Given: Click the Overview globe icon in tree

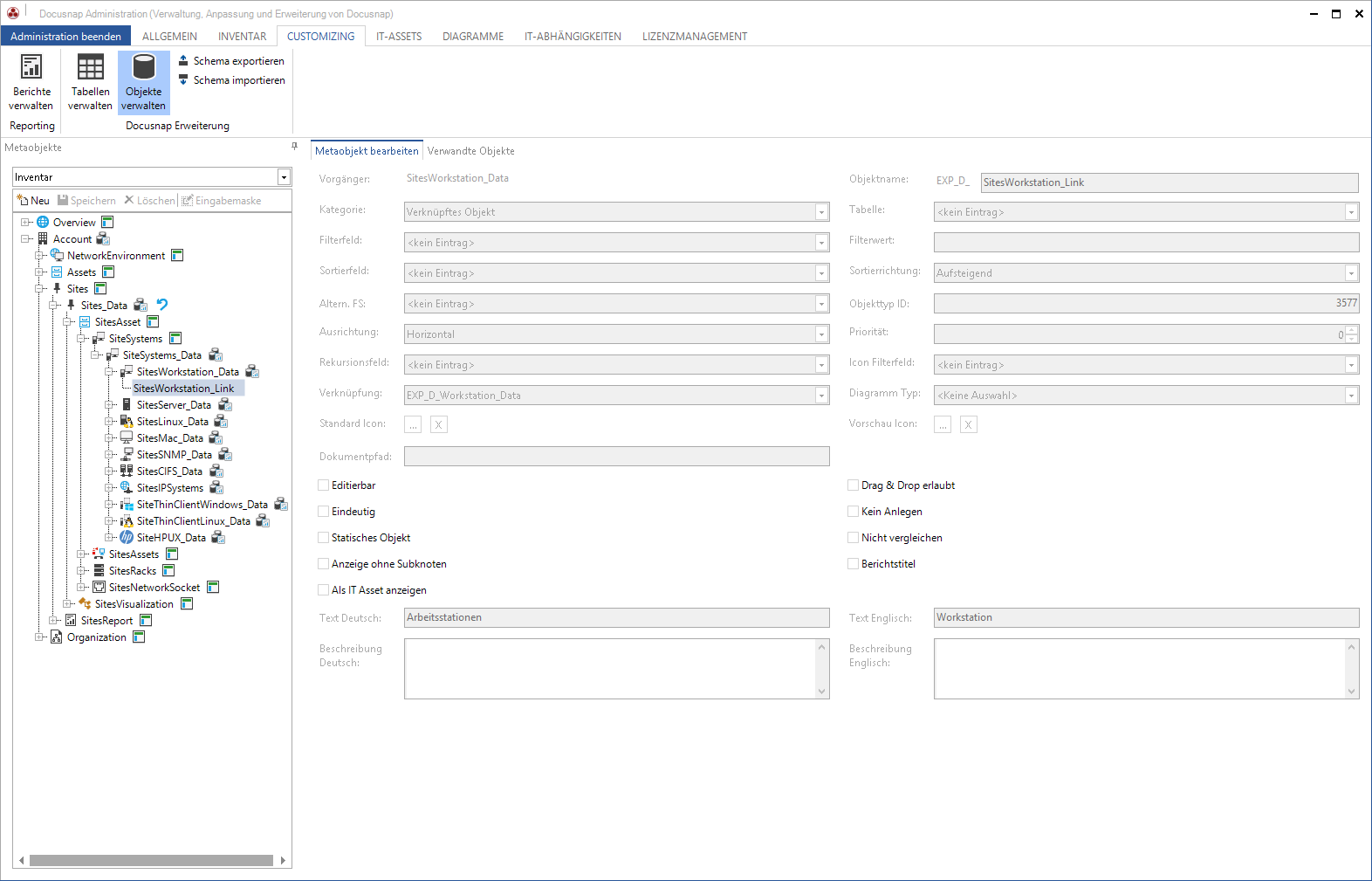Looking at the screenshot, I should (x=43, y=223).
